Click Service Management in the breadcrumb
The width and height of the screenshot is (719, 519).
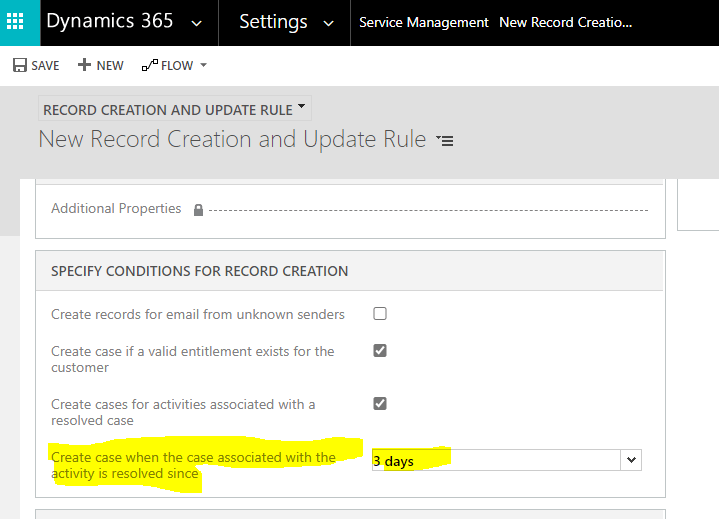click(424, 22)
